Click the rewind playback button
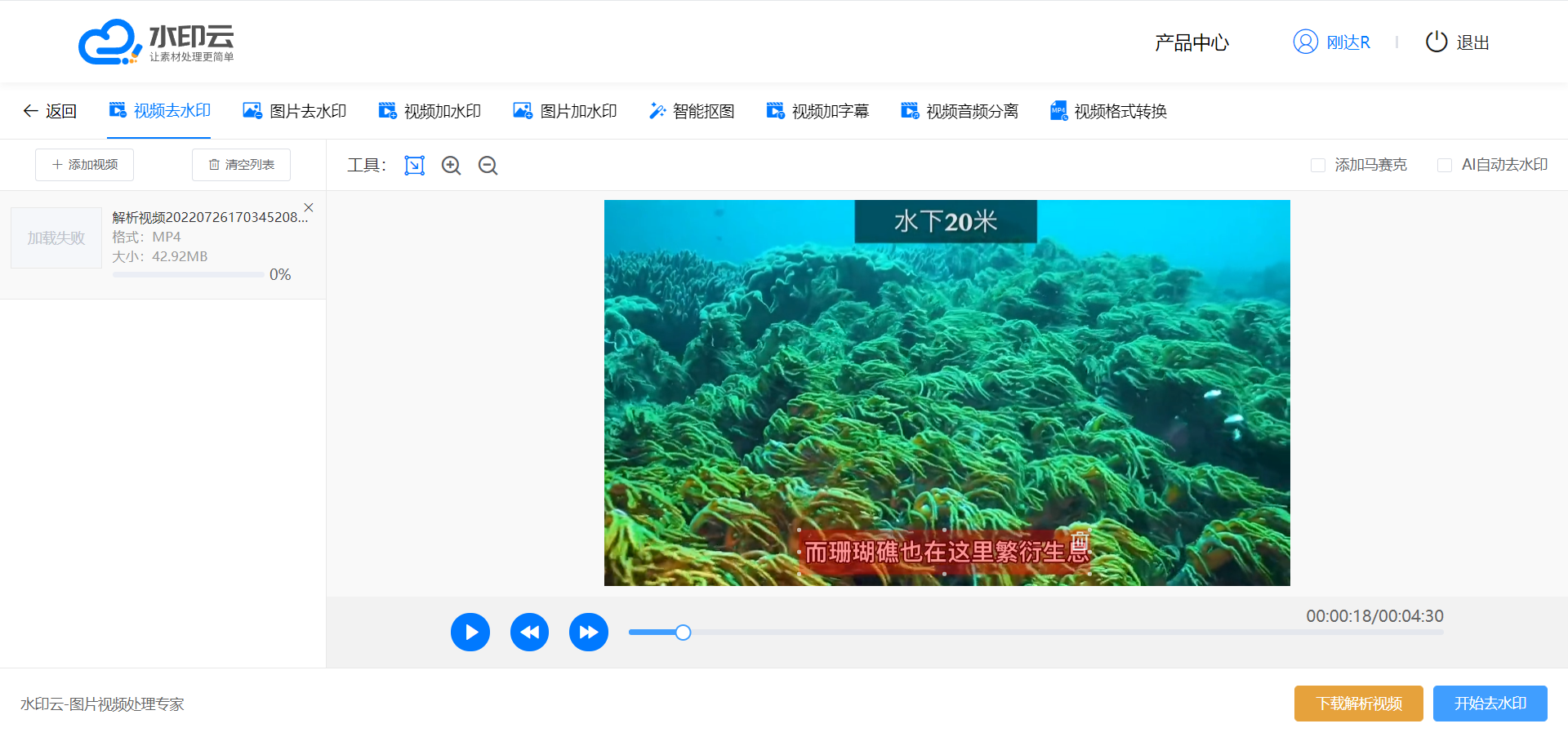 [529, 632]
